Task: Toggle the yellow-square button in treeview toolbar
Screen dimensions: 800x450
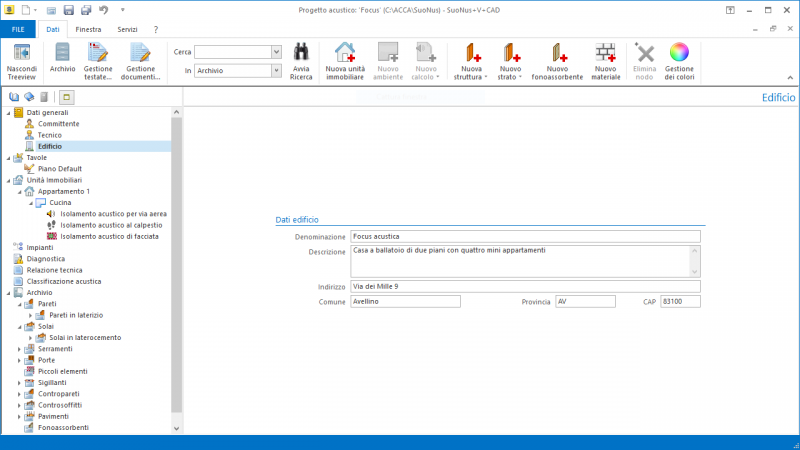Action: click(66, 97)
